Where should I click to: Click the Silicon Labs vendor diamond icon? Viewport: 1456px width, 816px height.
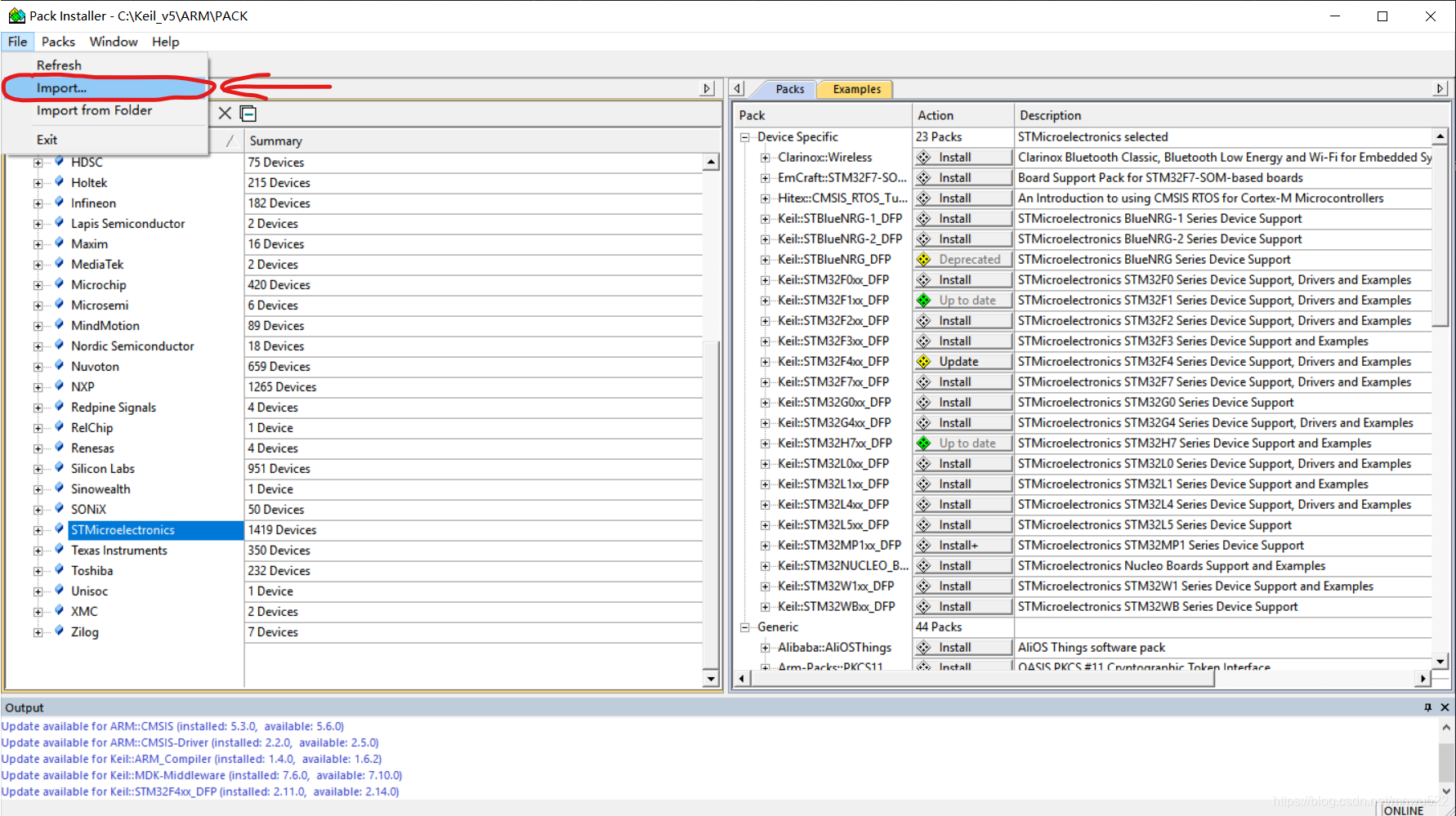pos(59,468)
